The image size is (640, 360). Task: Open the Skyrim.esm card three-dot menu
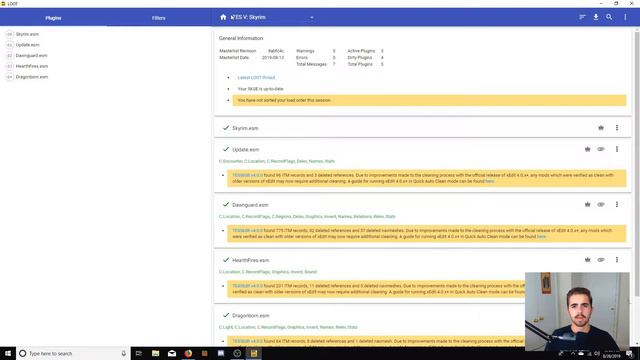point(617,128)
